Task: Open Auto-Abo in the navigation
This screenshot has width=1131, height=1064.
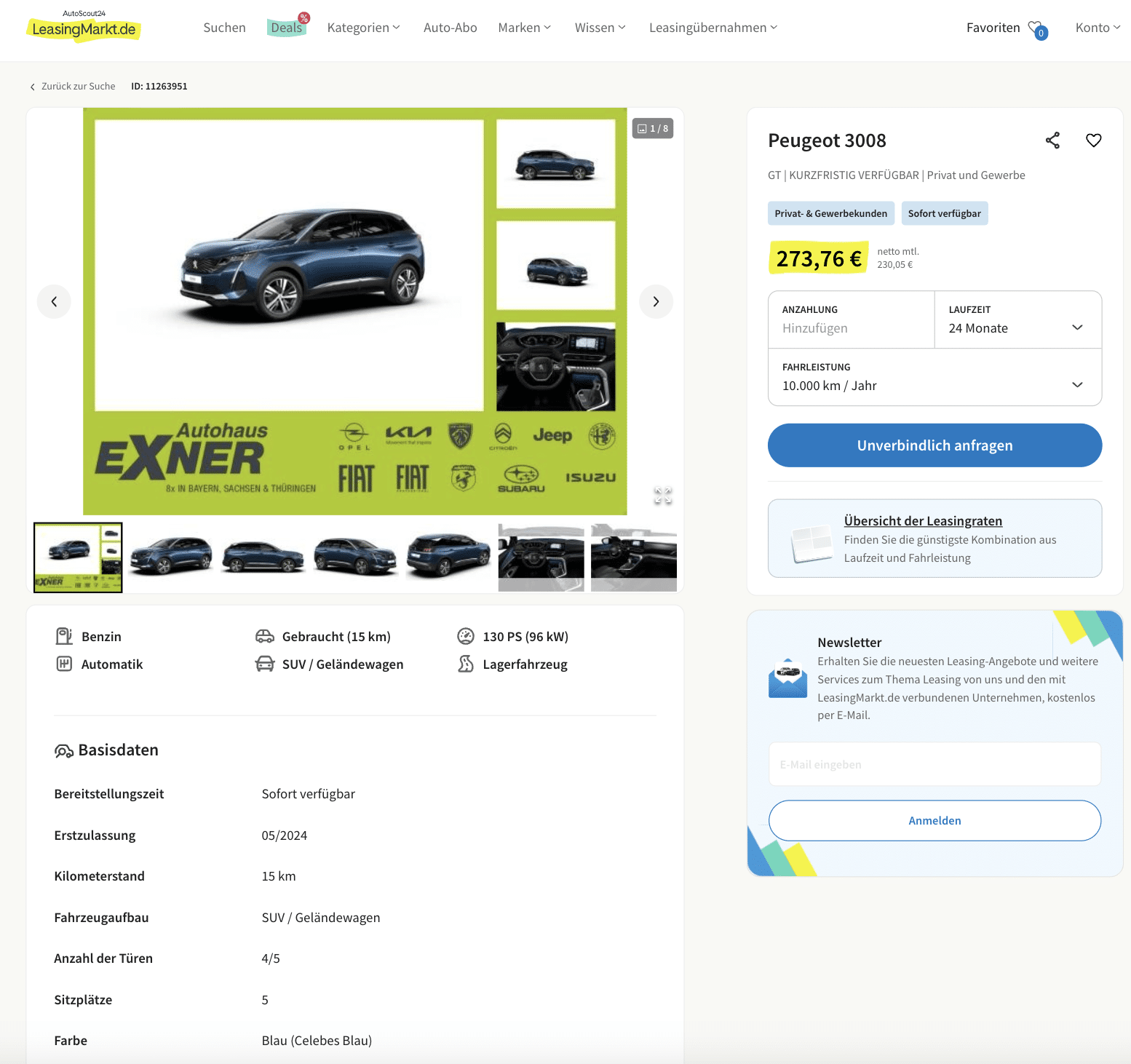Action: click(x=451, y=28)
